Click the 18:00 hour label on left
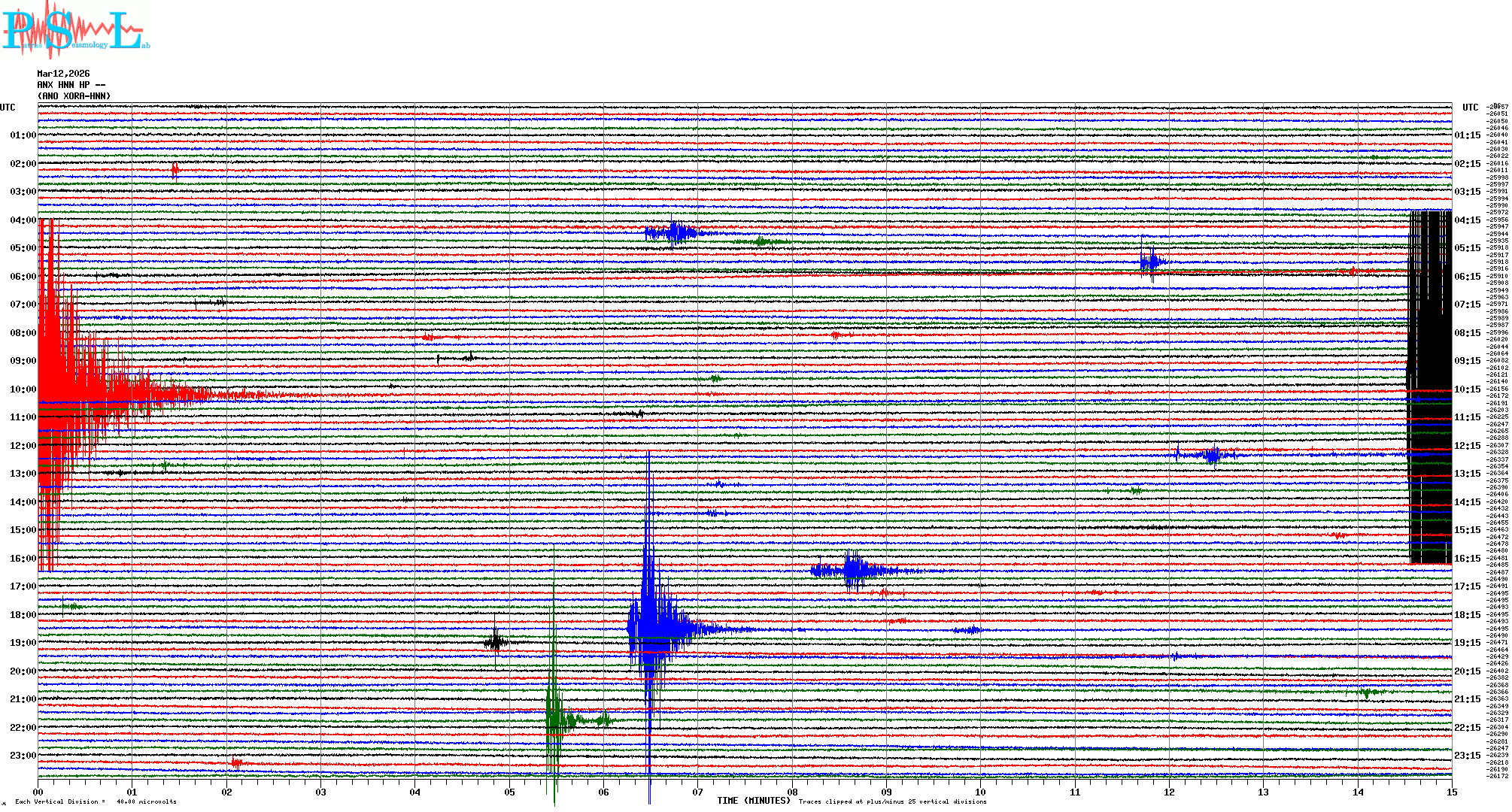The width and height of the screenshot is (1512, 812). click(23, 615)
